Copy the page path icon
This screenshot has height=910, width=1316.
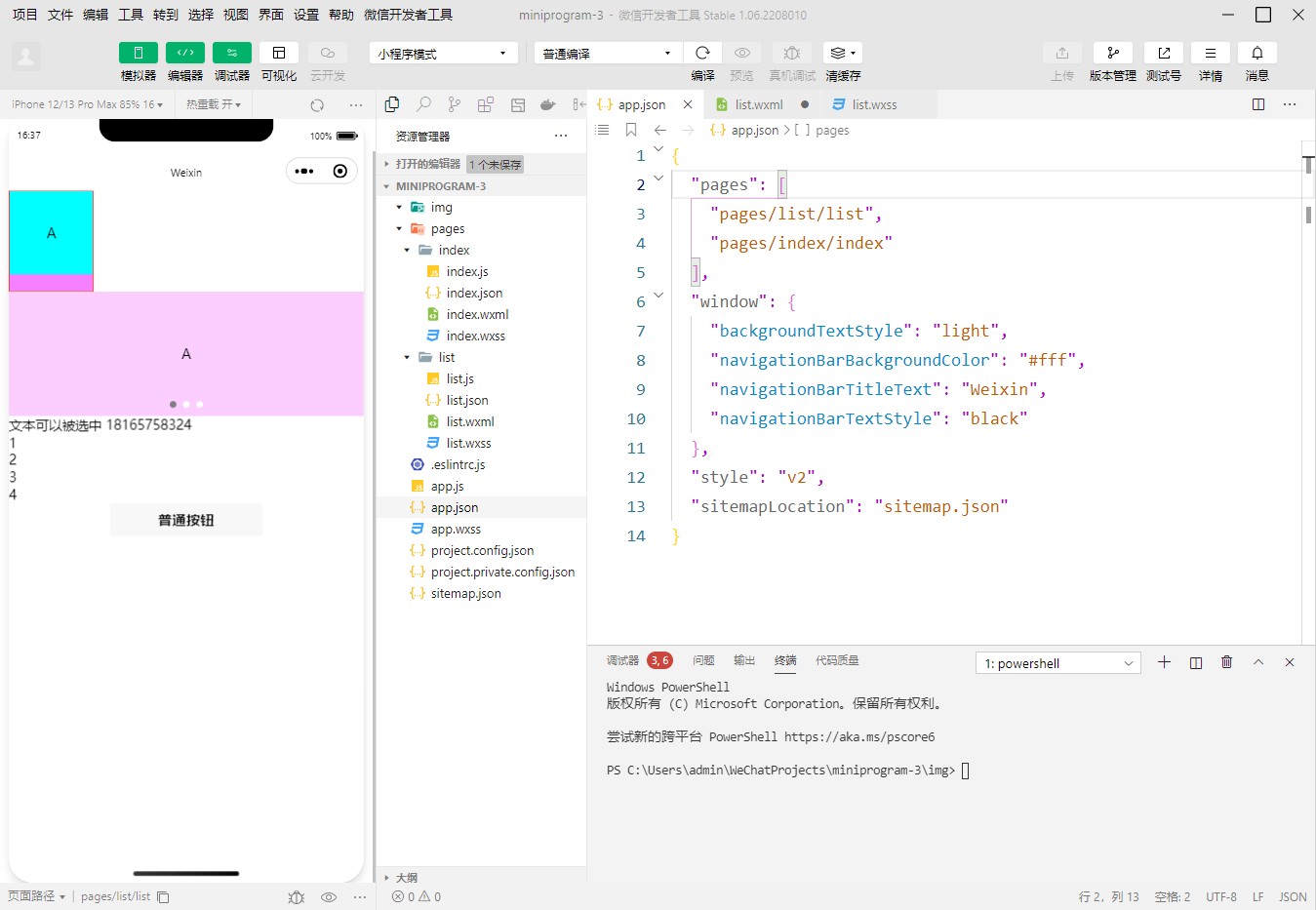[x=163, y=896]
